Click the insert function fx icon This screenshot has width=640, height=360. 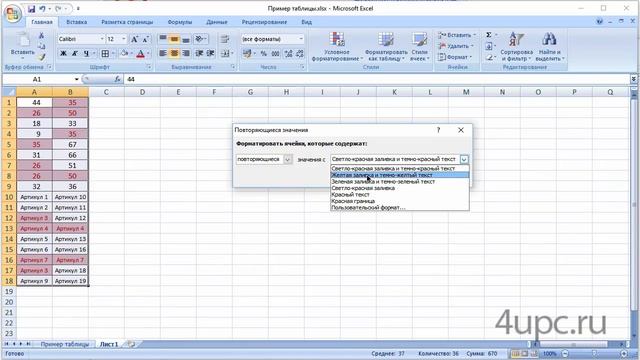(117, 79)
